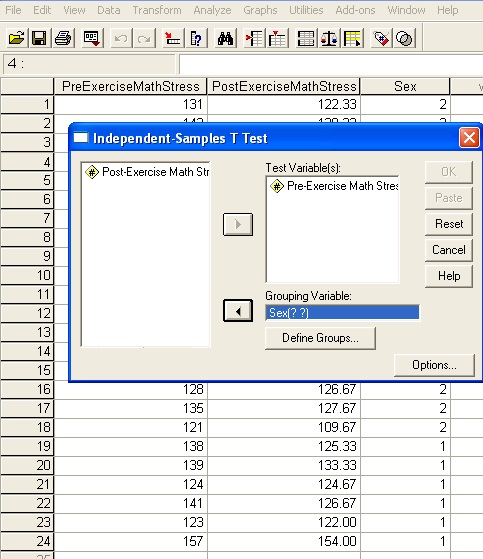Open the View menu
This screenshot has width=483, height=559.
tap(74, 10)
